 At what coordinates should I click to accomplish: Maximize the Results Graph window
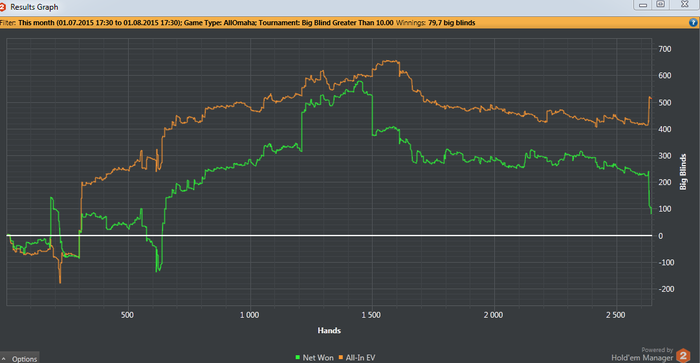[661, 4]
